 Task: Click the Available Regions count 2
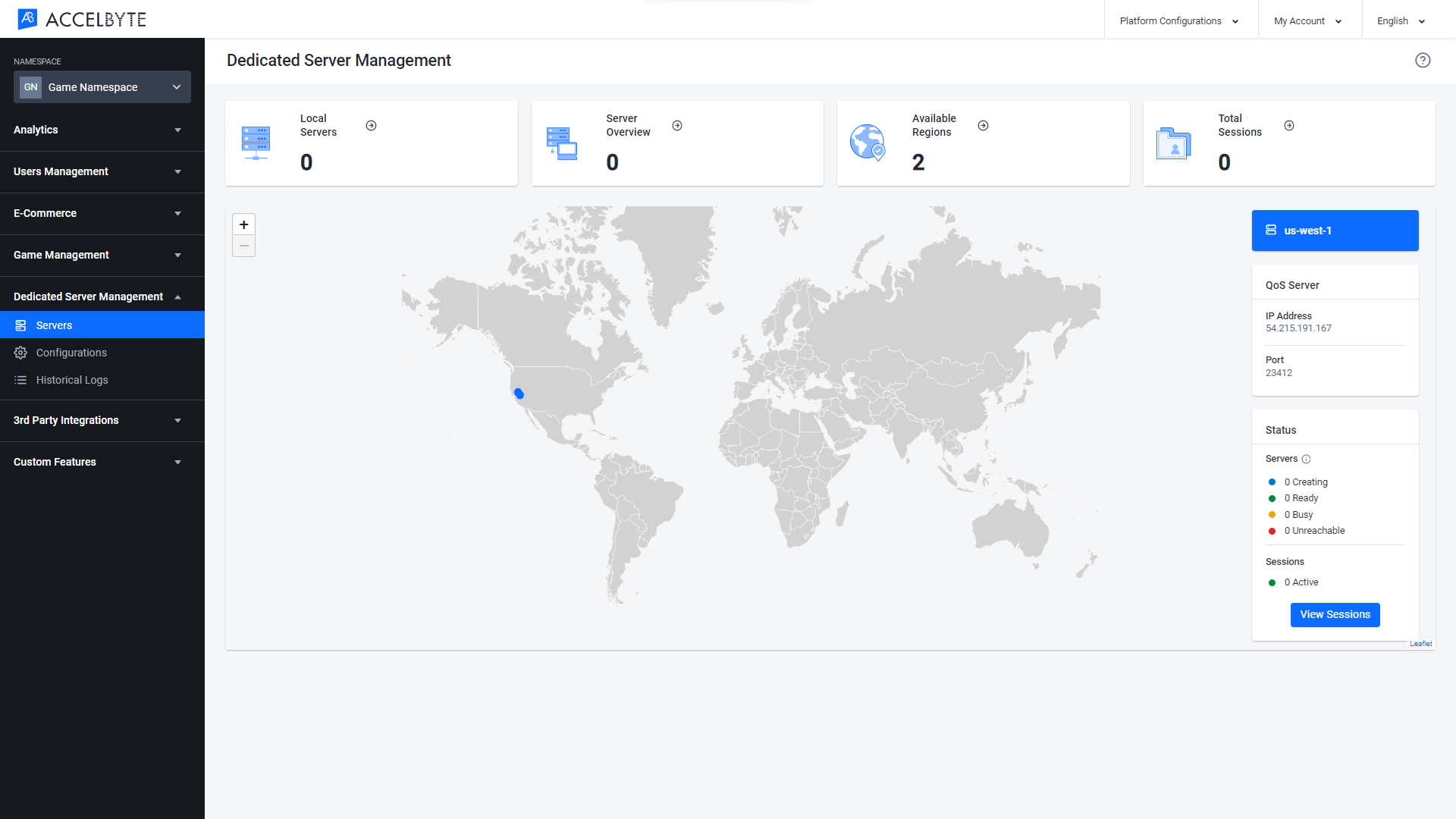coord(918,162)
